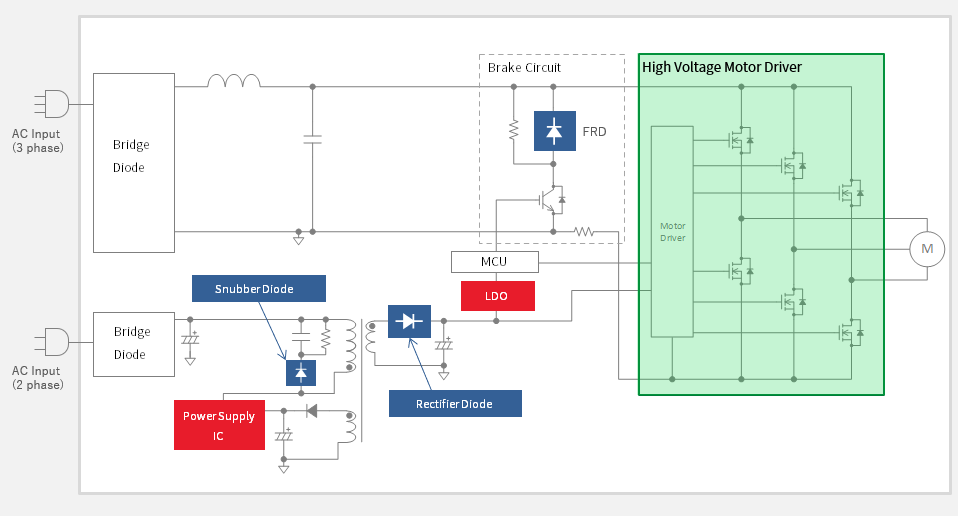
Task: Click the motor M circle symbol
Action: [926, 248]
